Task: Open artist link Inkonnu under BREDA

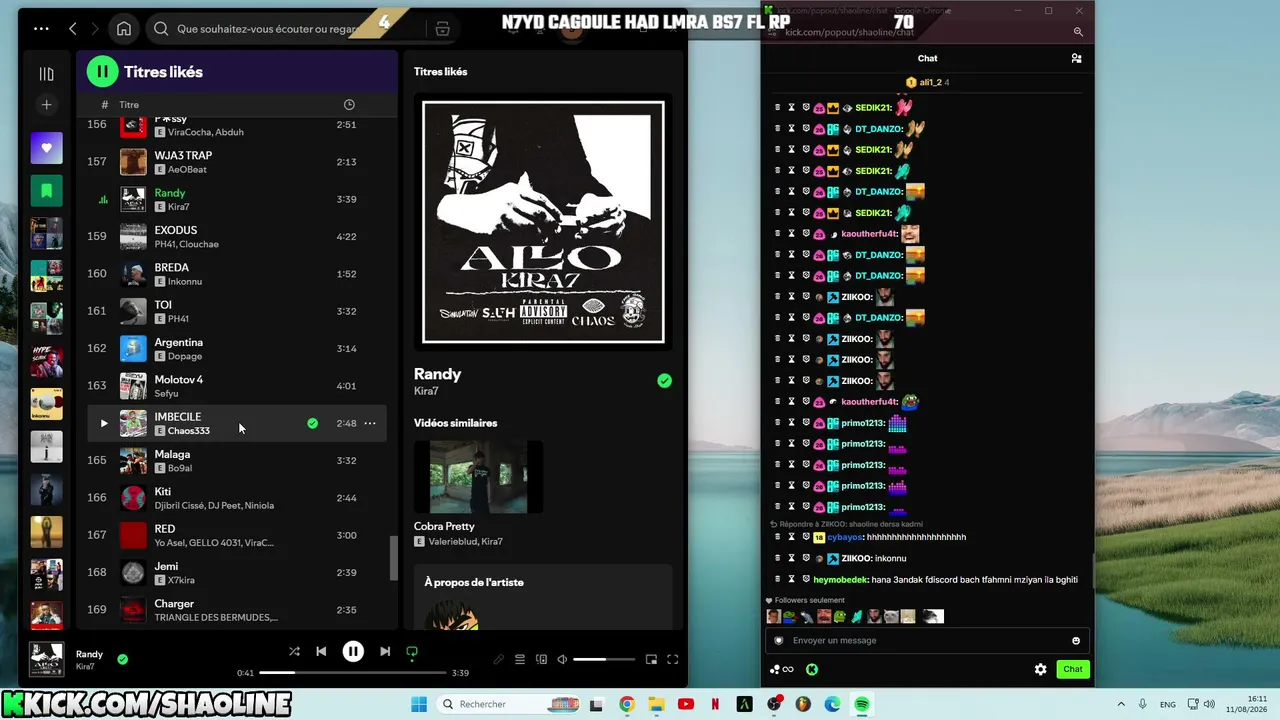Action: 185,282
